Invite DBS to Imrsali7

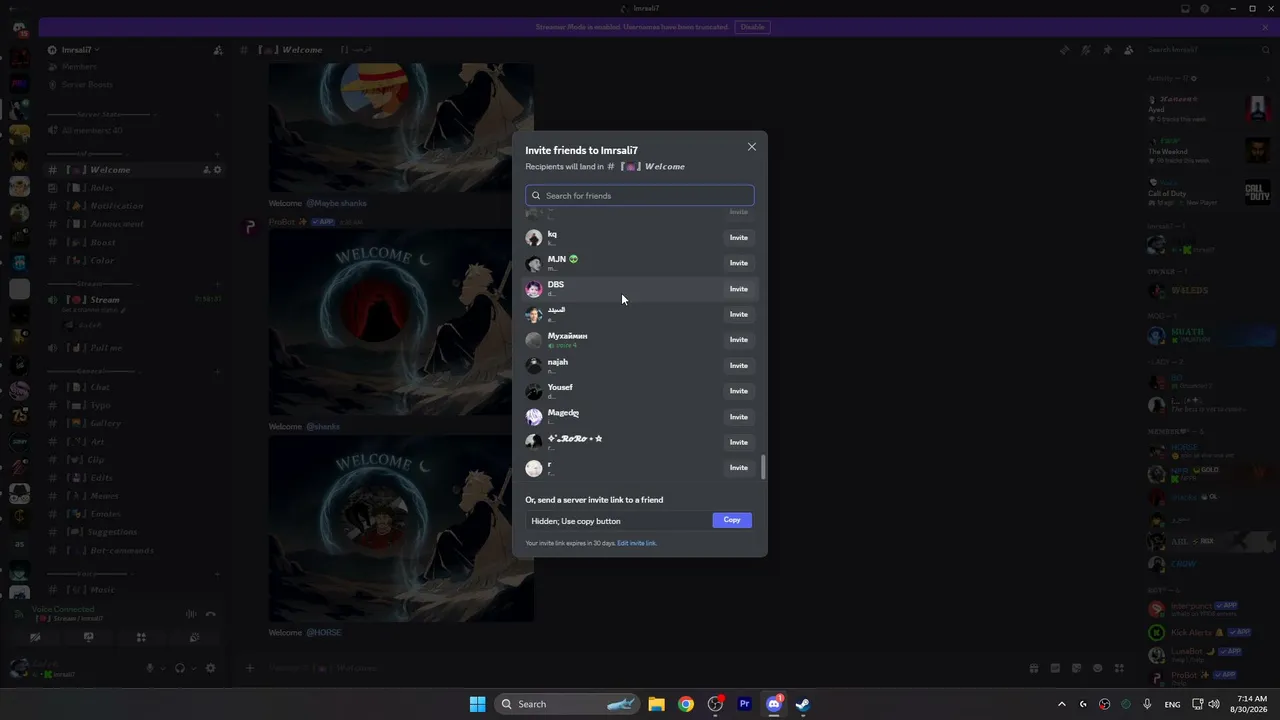click(738, 289)
